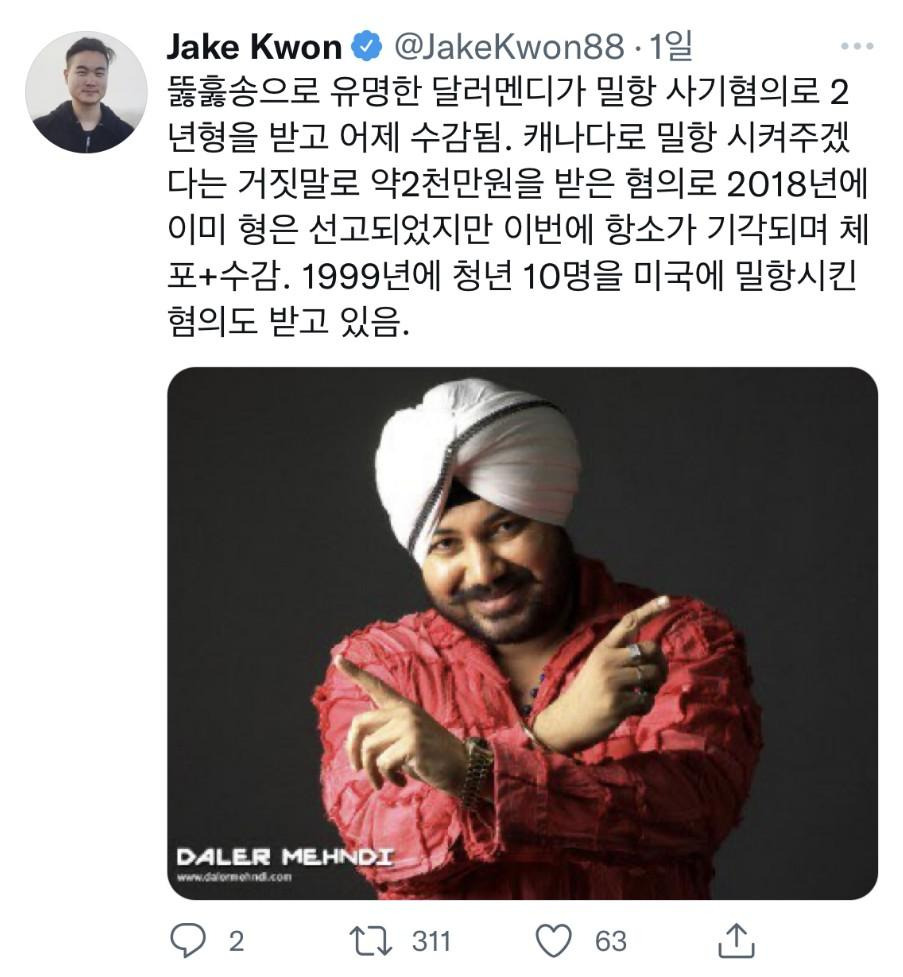
Task: Tap the share upload icon
Action: click(736, 940)
